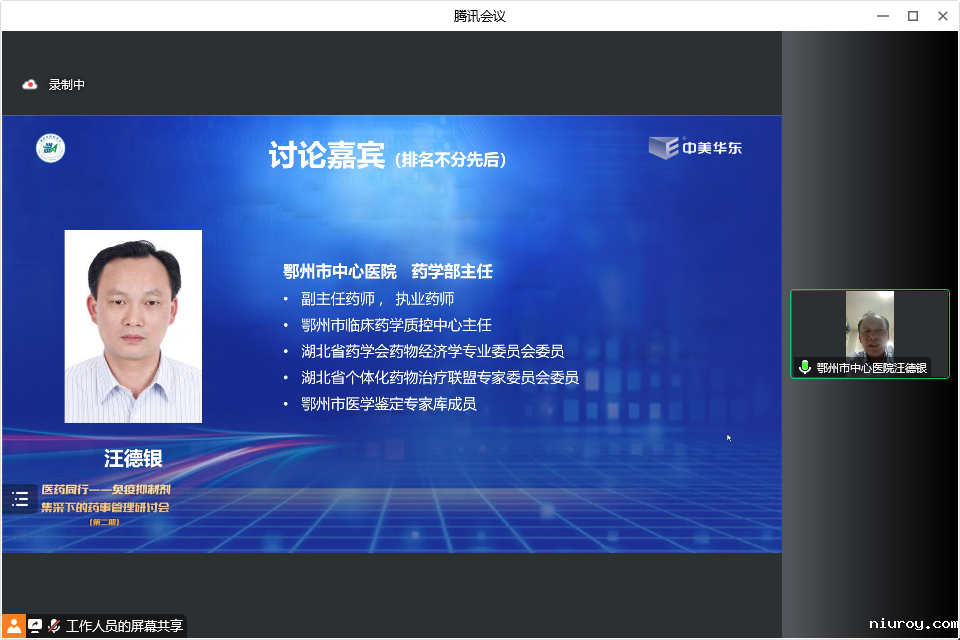
Task: Maximize the Tencent Meeting window
Action: pos(912,16)
